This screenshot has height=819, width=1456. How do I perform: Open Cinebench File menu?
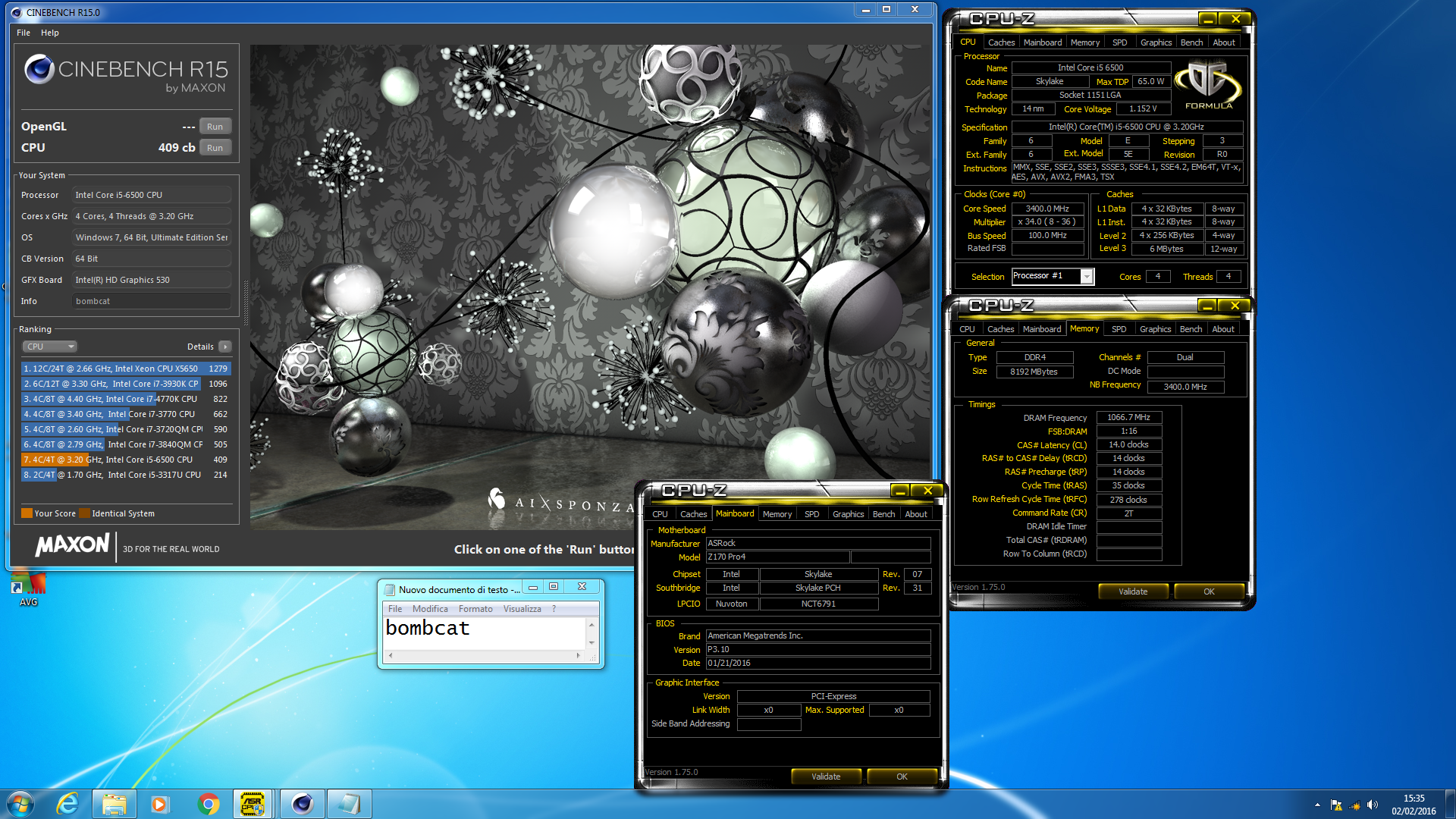coord(24,33)
